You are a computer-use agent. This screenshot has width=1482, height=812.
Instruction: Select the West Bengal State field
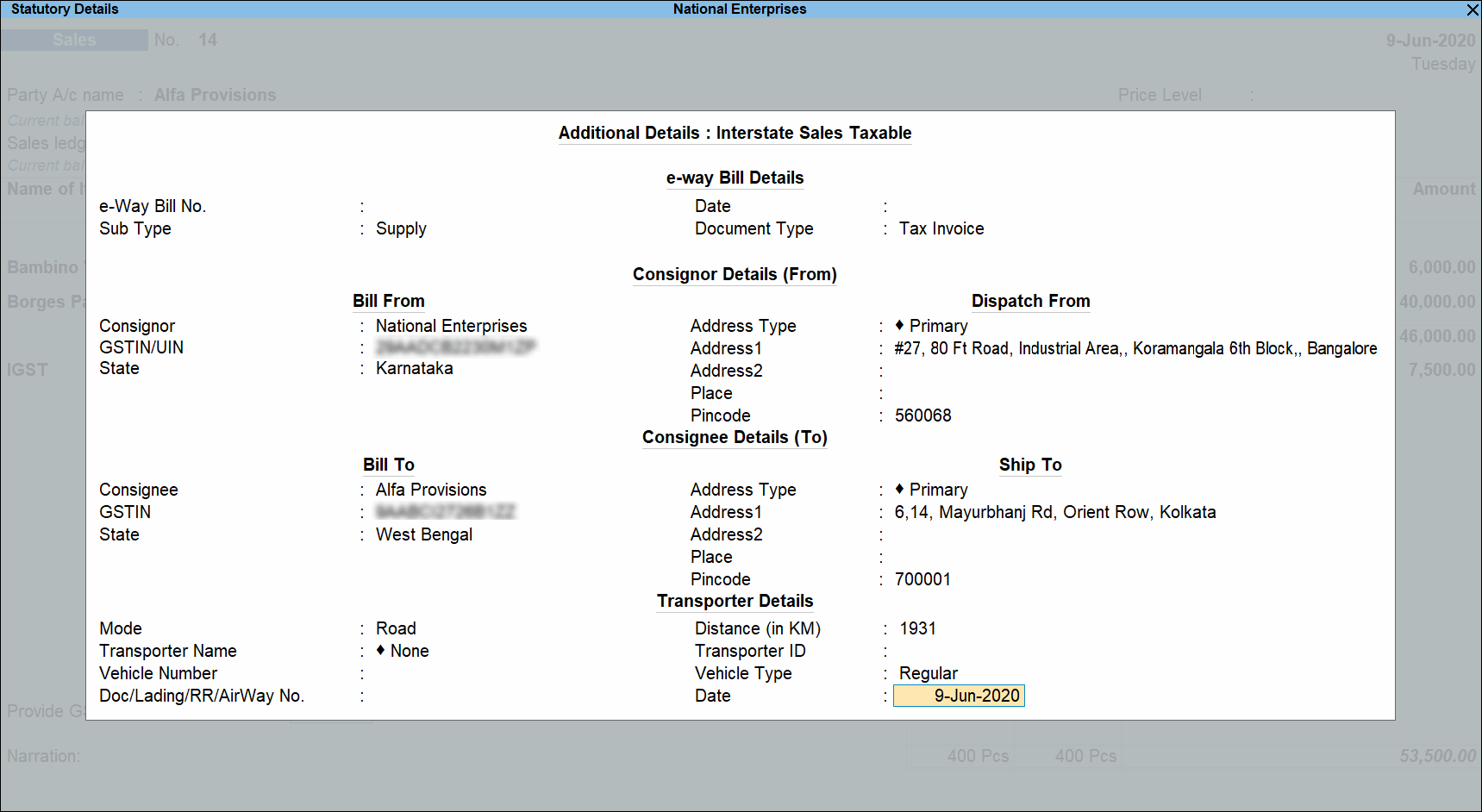coord(423,534)
